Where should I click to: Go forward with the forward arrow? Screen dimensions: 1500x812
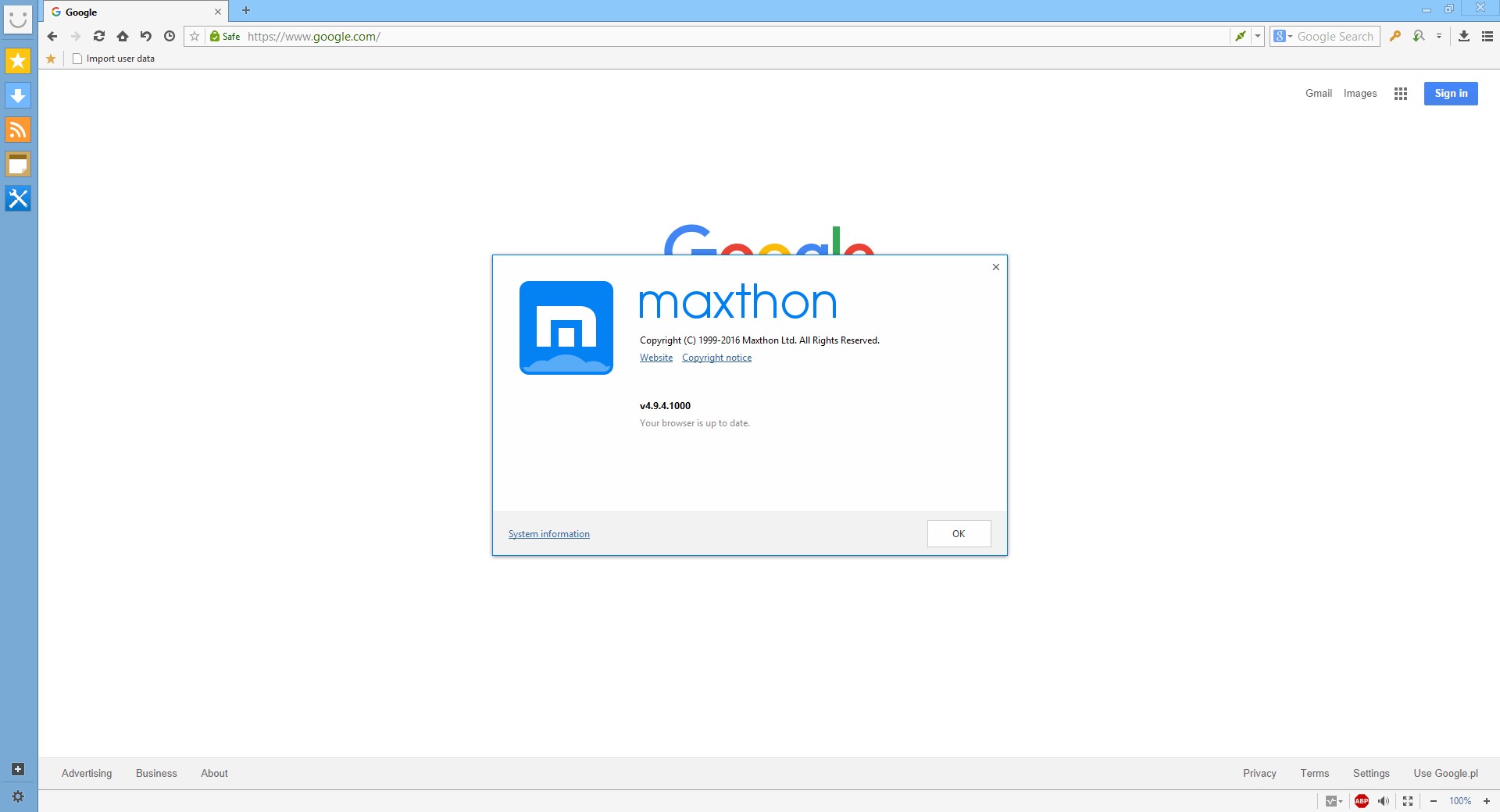click(76, 36)
